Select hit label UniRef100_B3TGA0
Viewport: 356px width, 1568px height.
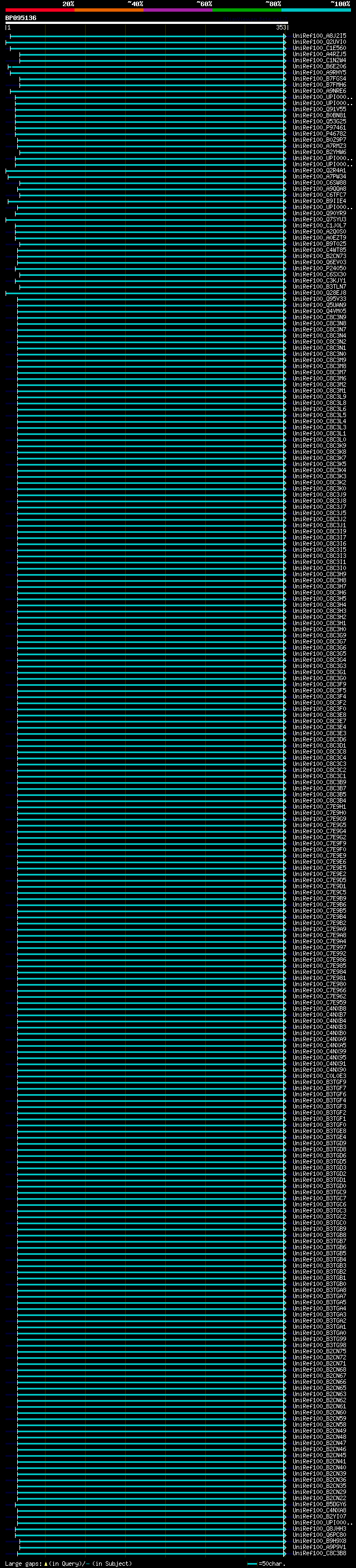tap(319, 1333)
